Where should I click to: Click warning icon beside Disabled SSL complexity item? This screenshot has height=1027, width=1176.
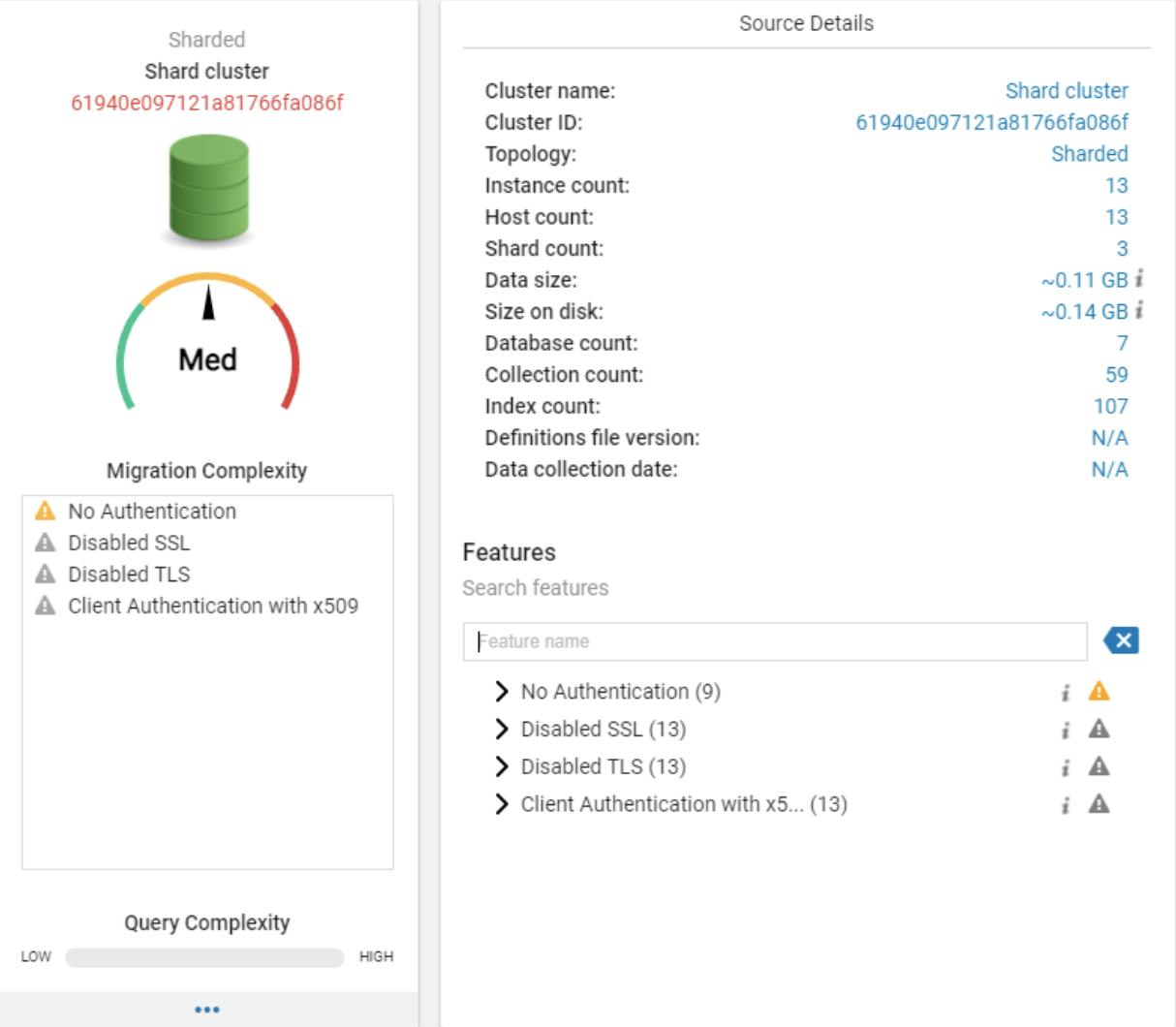[46, 542]
